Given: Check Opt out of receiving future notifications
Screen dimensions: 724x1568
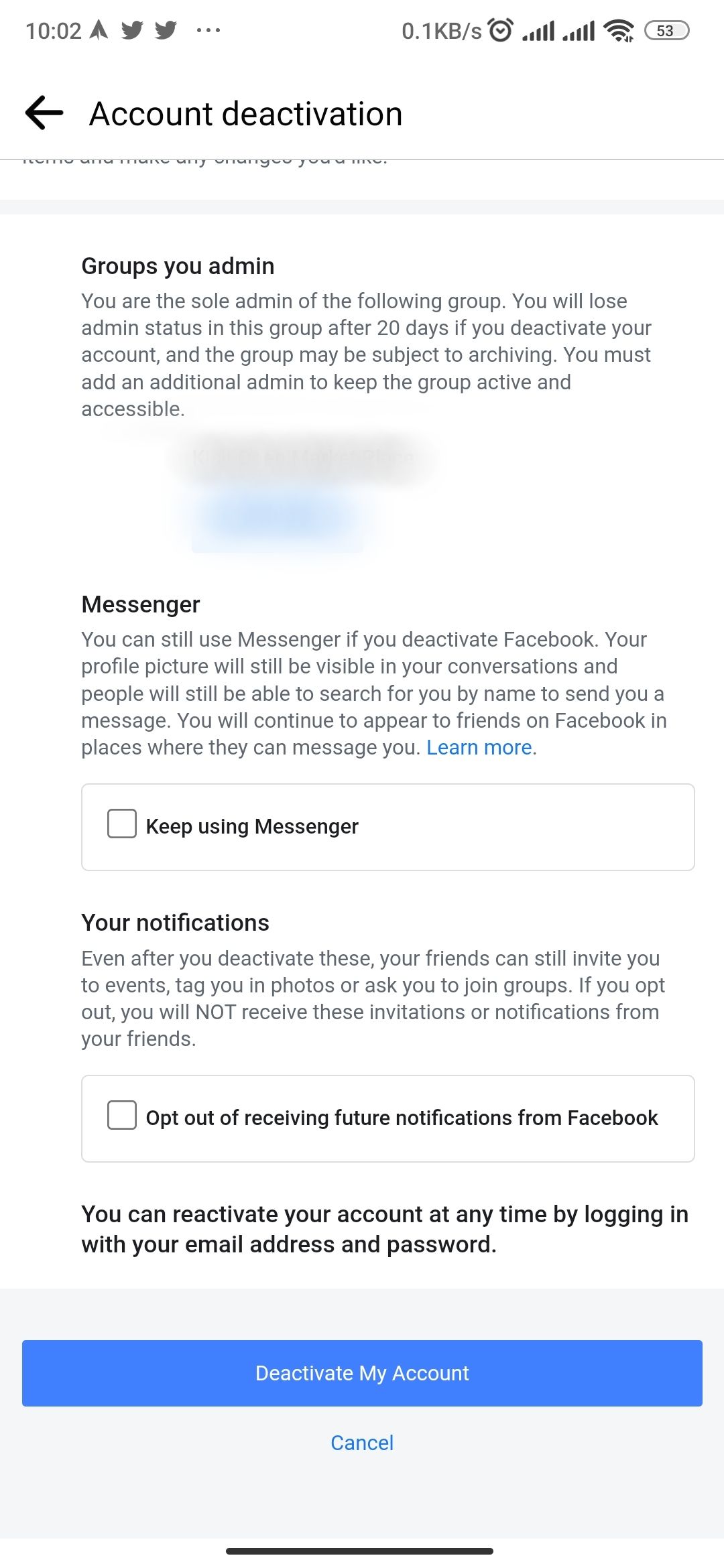Looking at the screenshot, I should click(x=121, y=1116).
